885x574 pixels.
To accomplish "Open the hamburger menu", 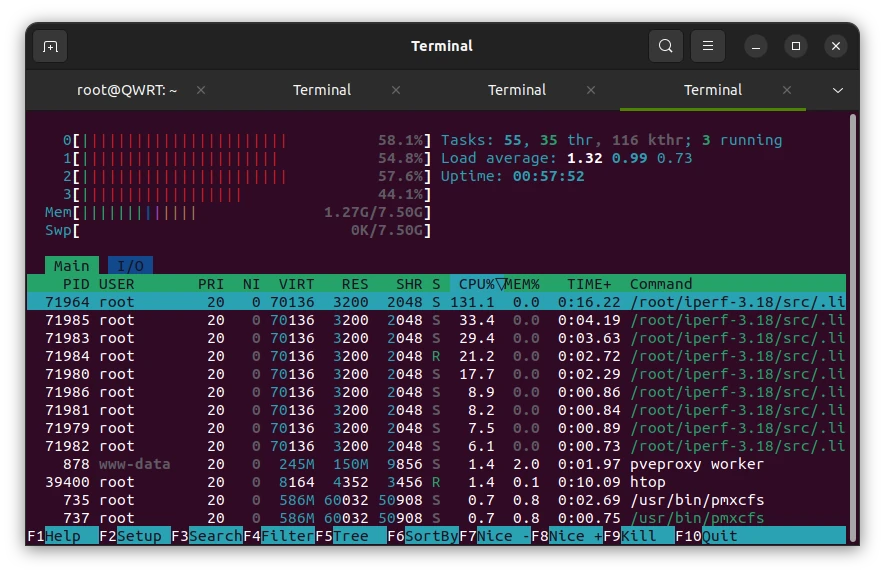I will pos(708,46).
